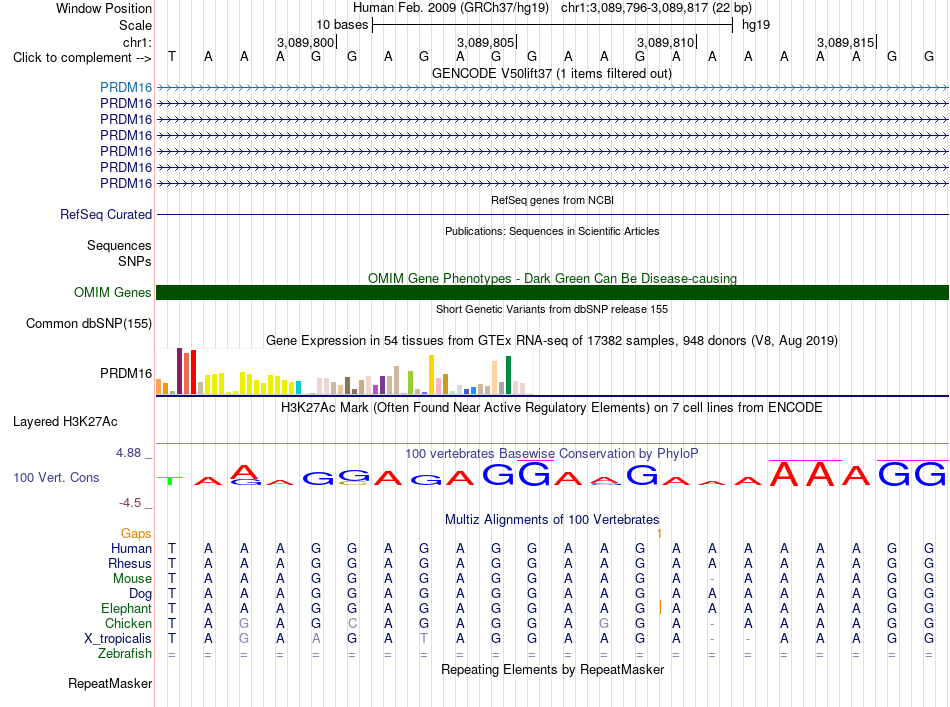Open the H3K27Ac Mark track title

pos(552,407)
